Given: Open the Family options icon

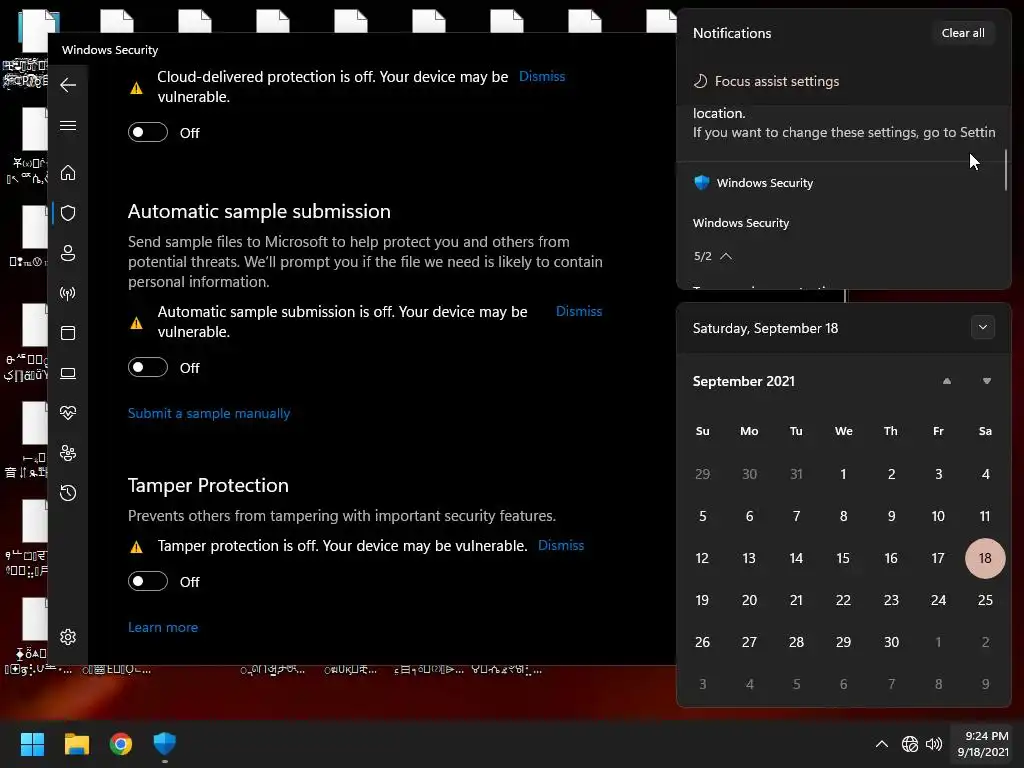Looking at the screenshot, I should coord(68,453).
